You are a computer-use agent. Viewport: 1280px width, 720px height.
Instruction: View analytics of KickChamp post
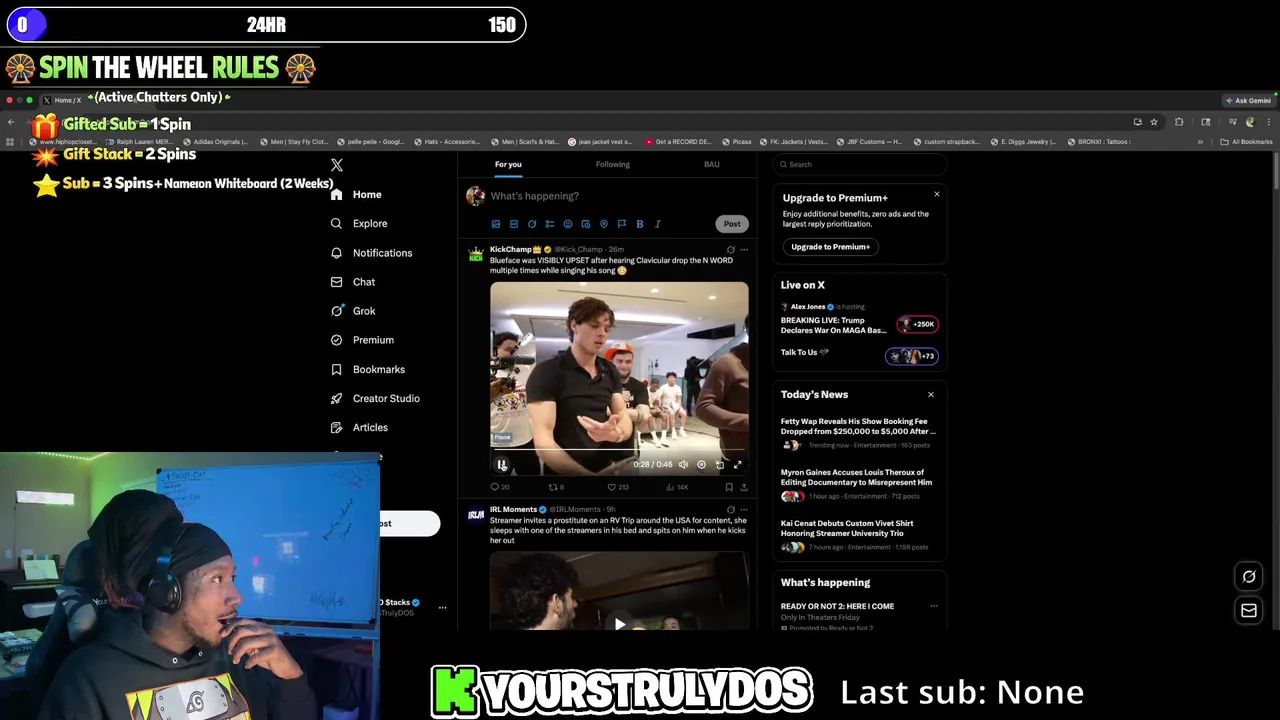[x=676, y=487]
